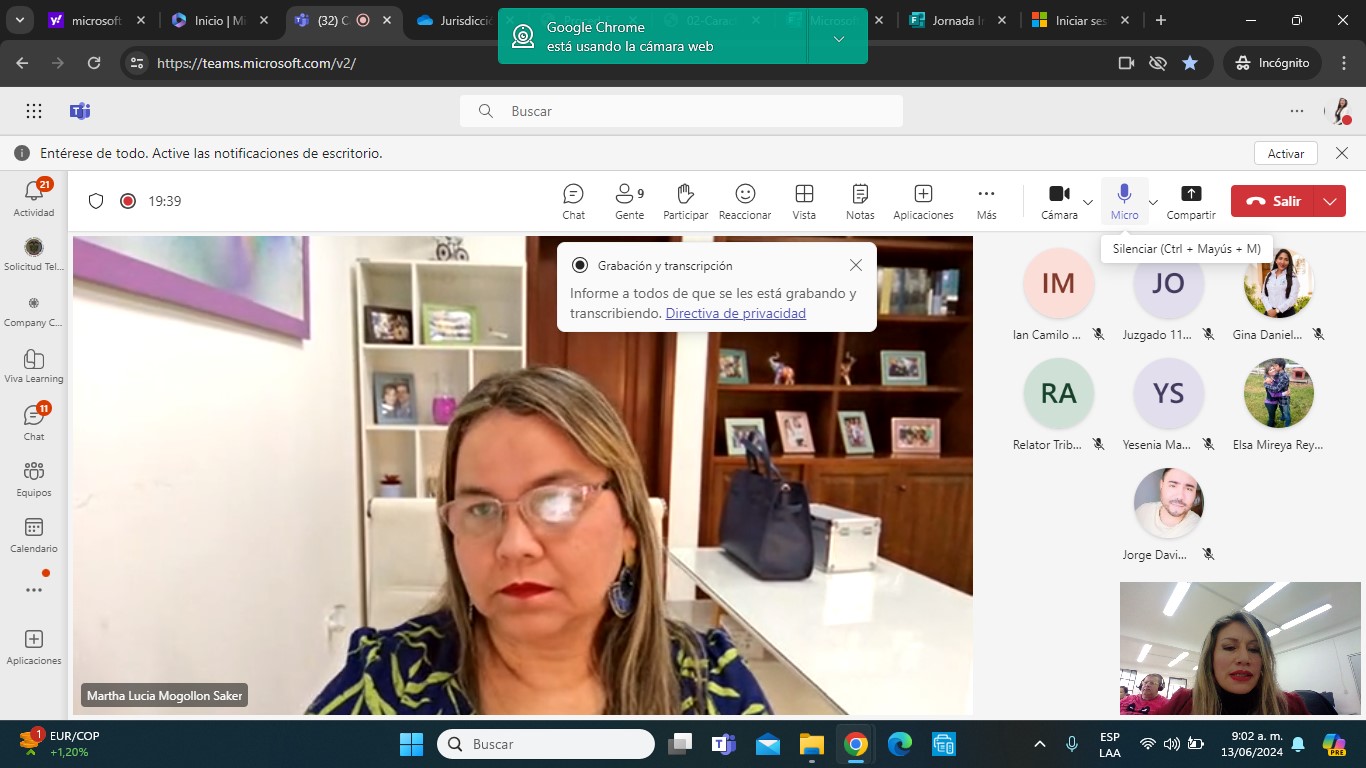Open the meeting Notas
The width and height of the screenshot is (1366, 768).
[860, 201]
